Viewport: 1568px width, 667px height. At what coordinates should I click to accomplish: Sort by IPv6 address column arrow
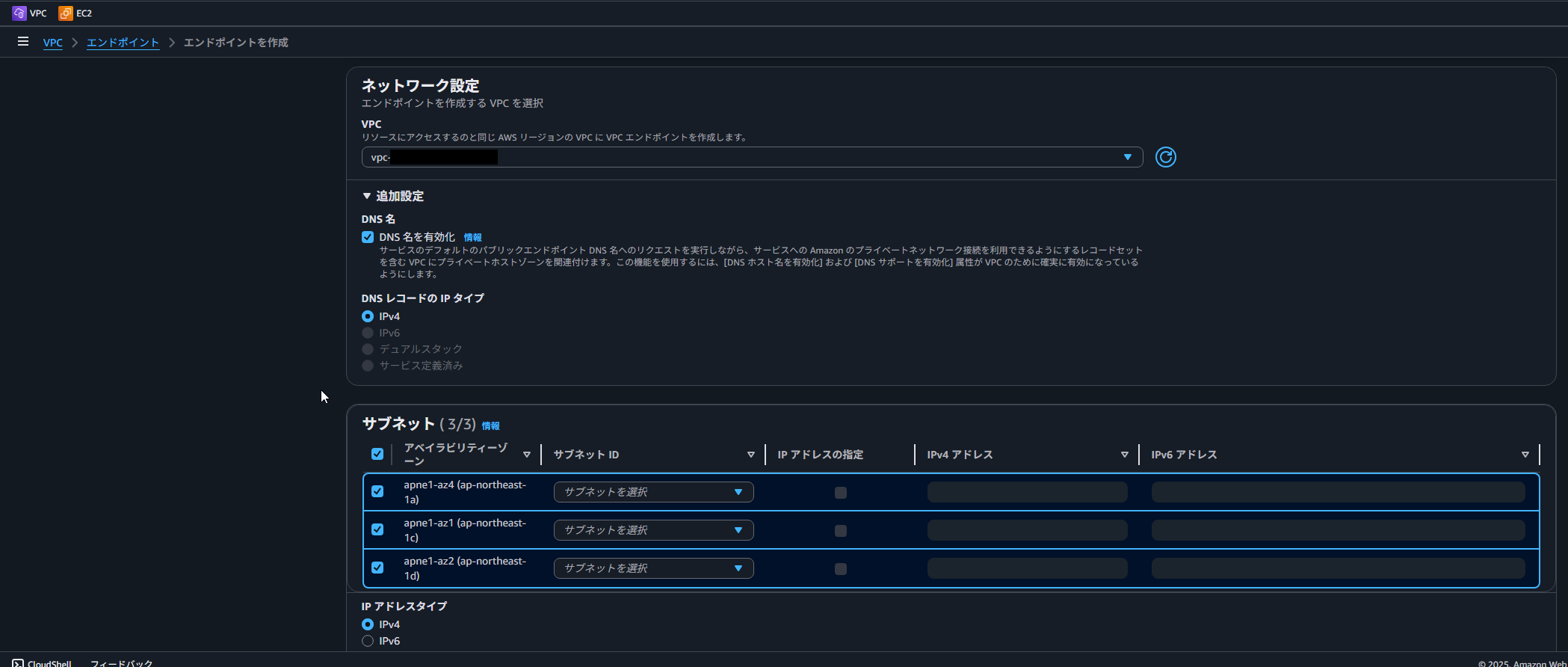click(x=1525, y=455)
